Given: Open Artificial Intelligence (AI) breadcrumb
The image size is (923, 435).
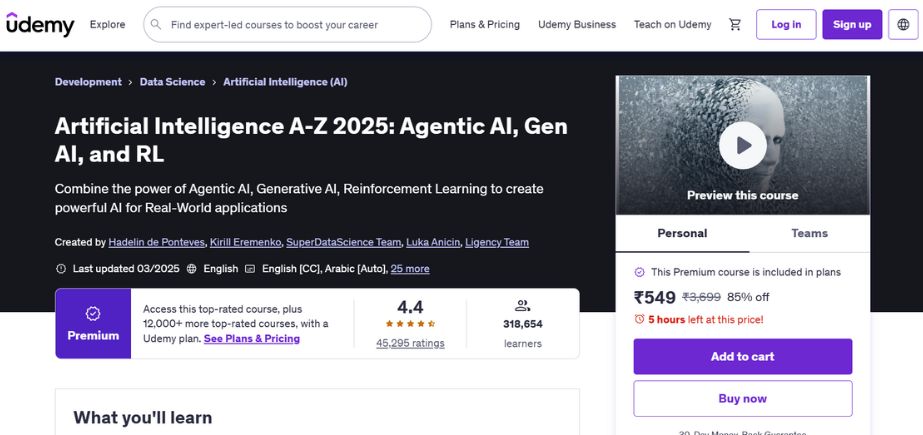Looking at the screenshot, I should (285, 82).
